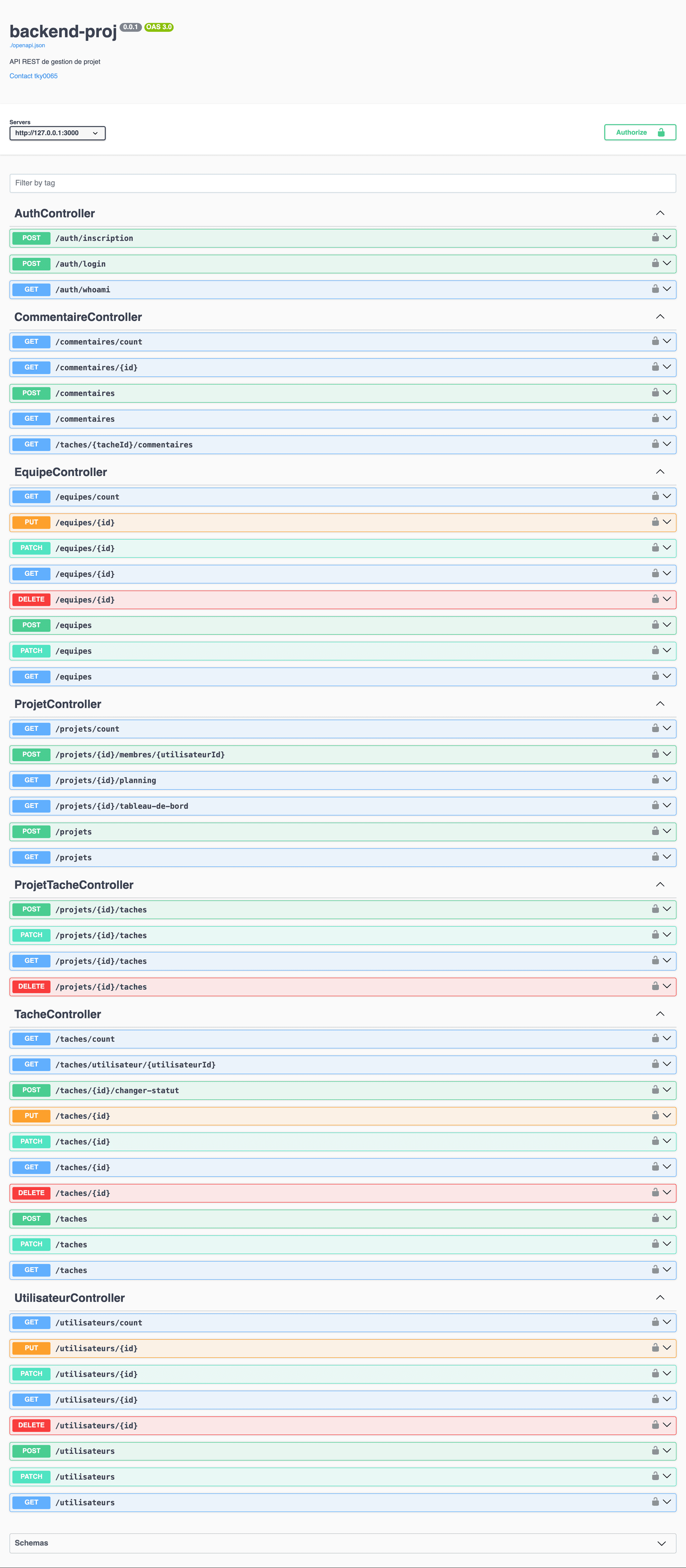The height and width of the screenshot is (1568, 686).
Task: Click lock icon on /taches/{id}/changer-statut row
Action: (x=655, y=1090)
